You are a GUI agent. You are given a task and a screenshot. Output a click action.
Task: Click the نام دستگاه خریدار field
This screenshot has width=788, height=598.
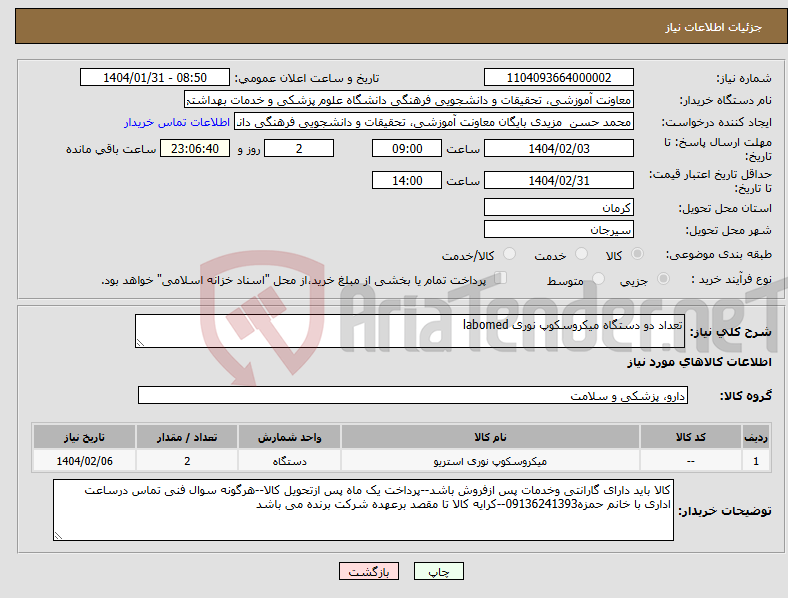(409, 99)
